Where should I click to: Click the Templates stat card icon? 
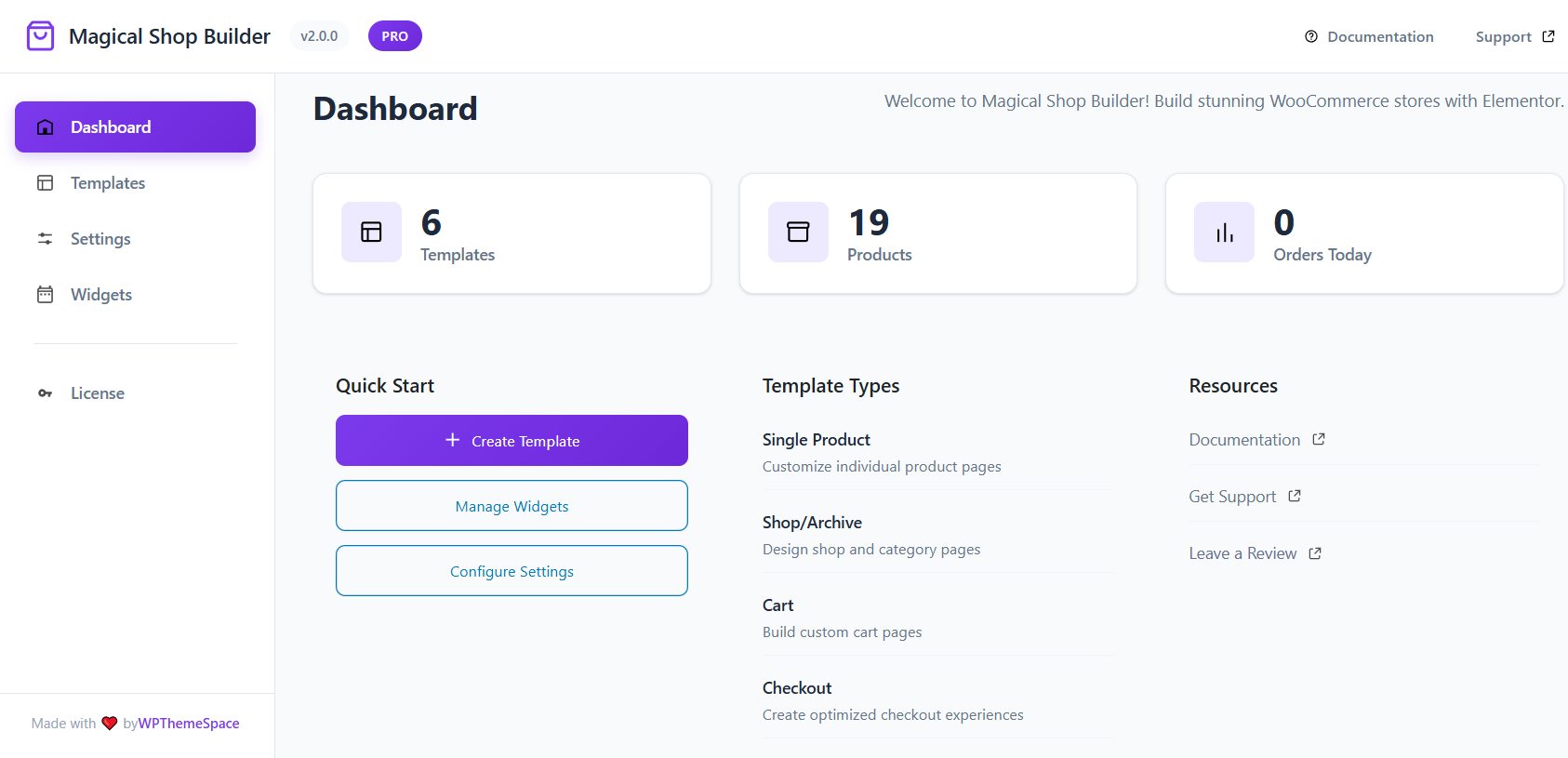tap(371, 232)
